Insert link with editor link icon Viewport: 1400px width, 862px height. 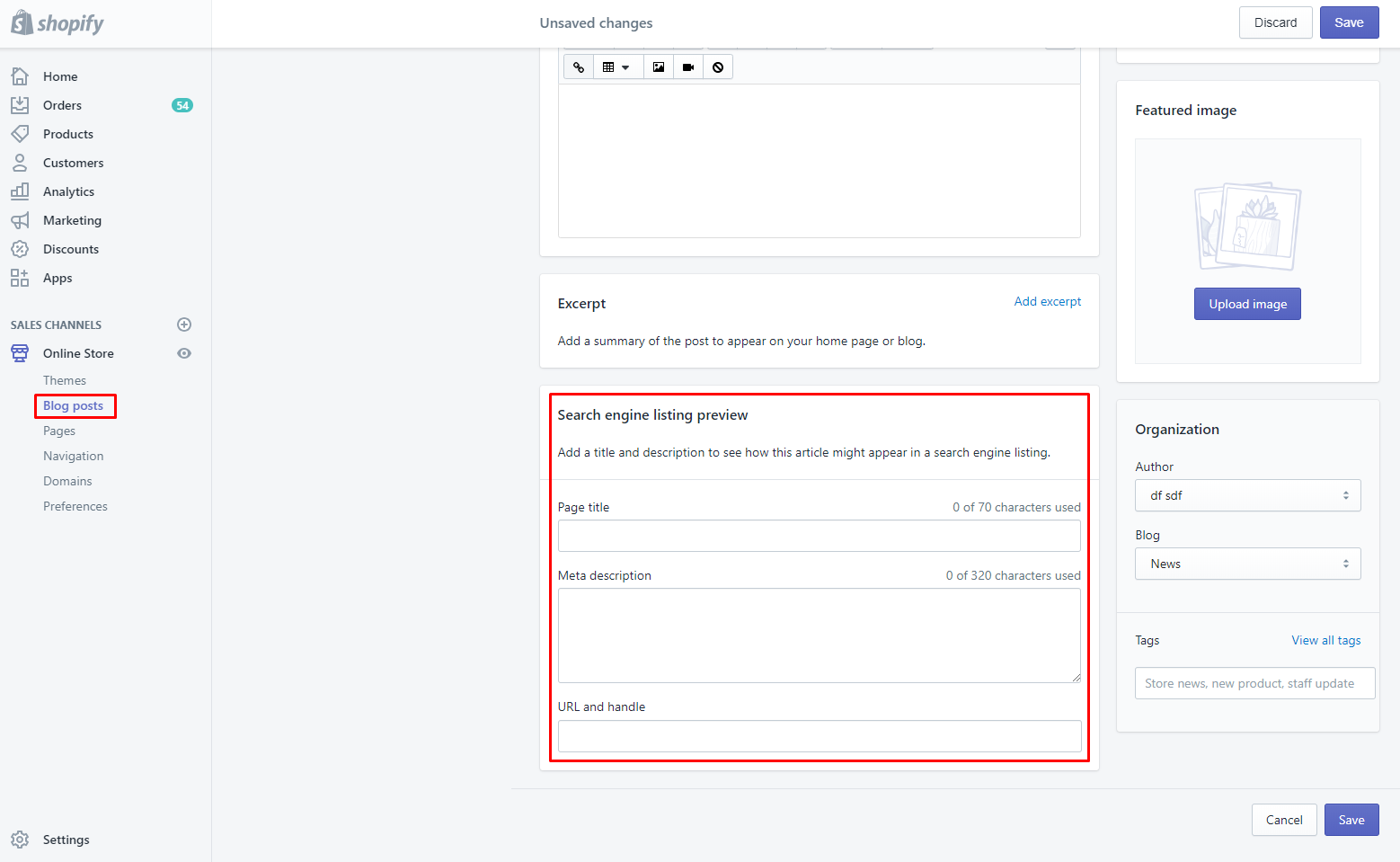tap(579, 67)
